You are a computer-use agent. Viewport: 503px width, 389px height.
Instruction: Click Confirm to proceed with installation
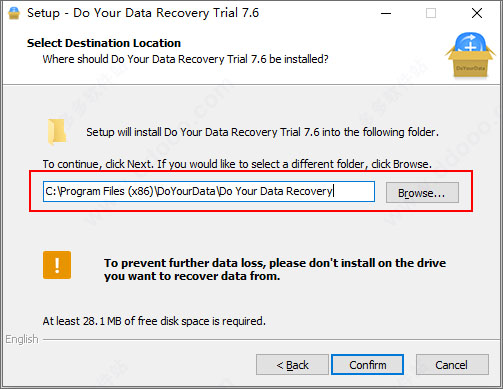[367, 365]
